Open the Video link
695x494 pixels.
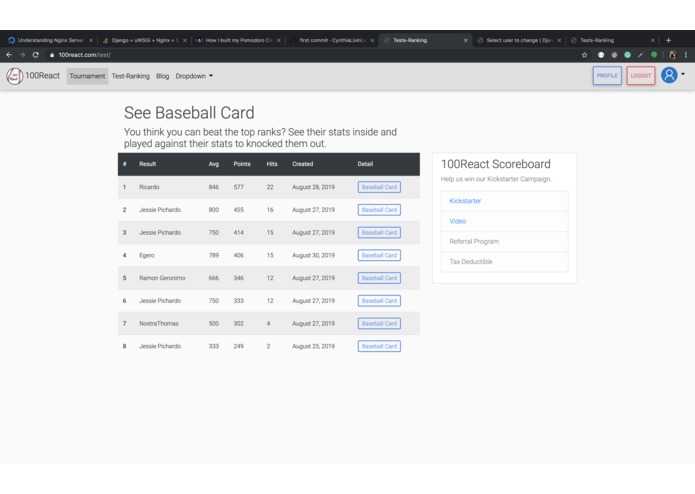(457, 221)
